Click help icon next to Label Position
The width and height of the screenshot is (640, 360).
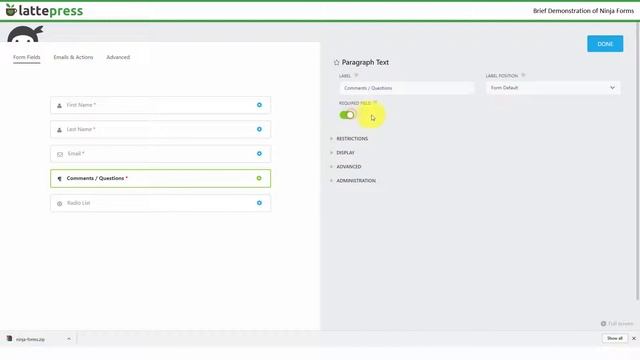[x=523, y=76]
